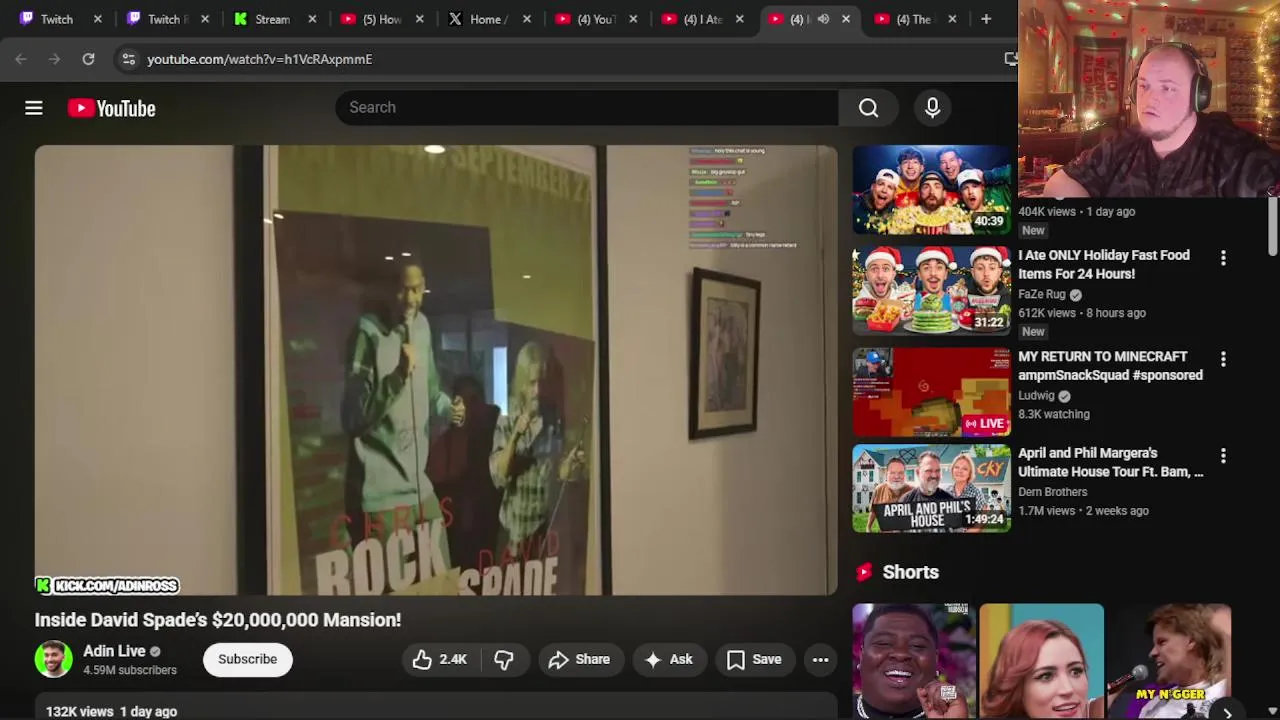Open April and Phil Margera's House Tour title

pyautogui.click(x=1110, y=462)
